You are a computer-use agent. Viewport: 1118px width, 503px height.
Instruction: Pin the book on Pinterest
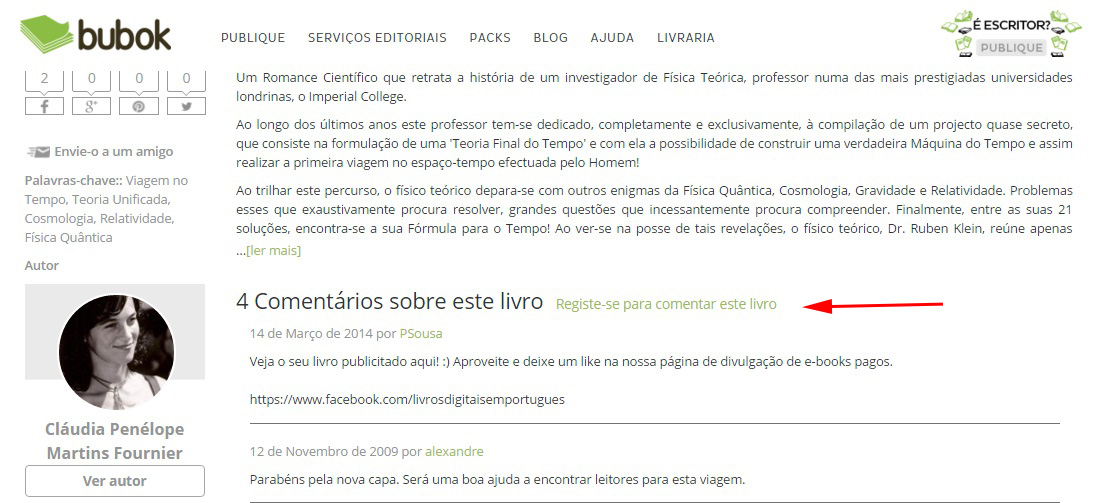pyautogui.click(x=138, y=106)
